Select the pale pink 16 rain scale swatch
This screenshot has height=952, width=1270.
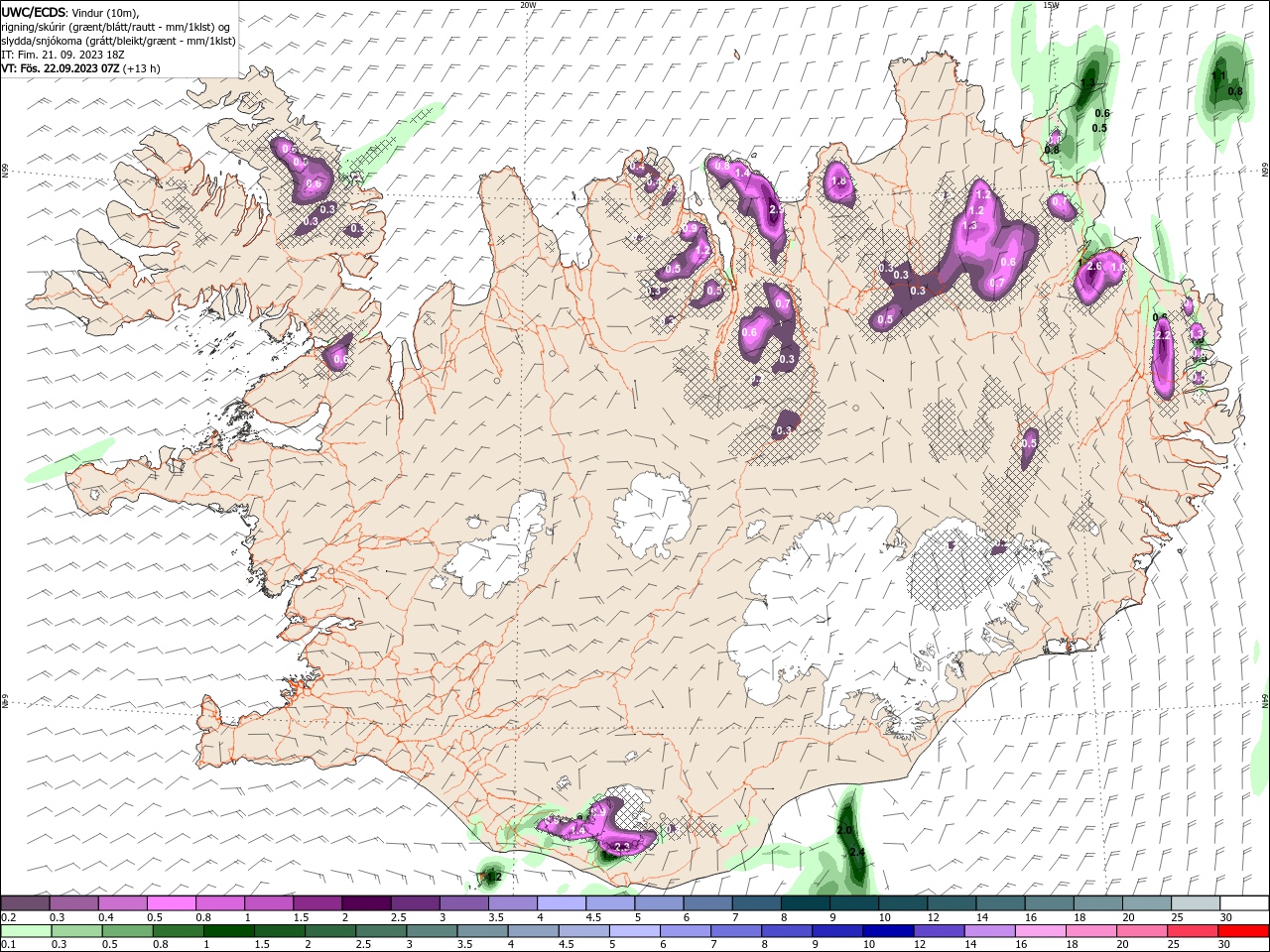click(1040, 931)
